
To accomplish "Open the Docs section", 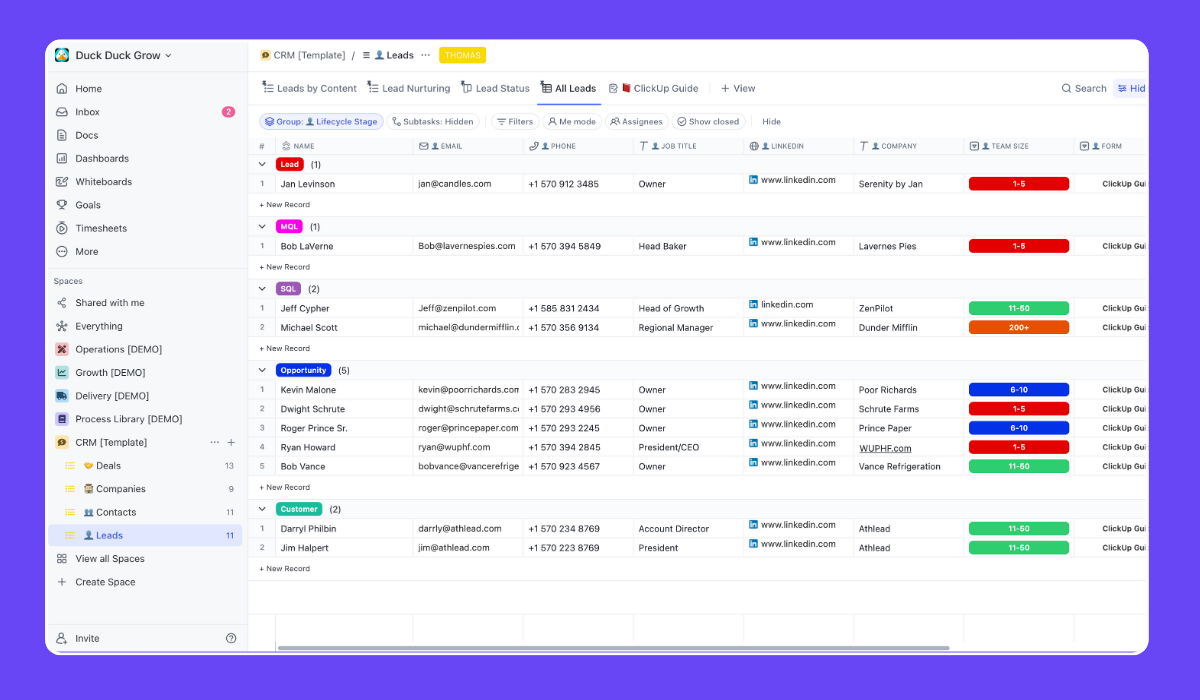I will click(x=85, y=134).
